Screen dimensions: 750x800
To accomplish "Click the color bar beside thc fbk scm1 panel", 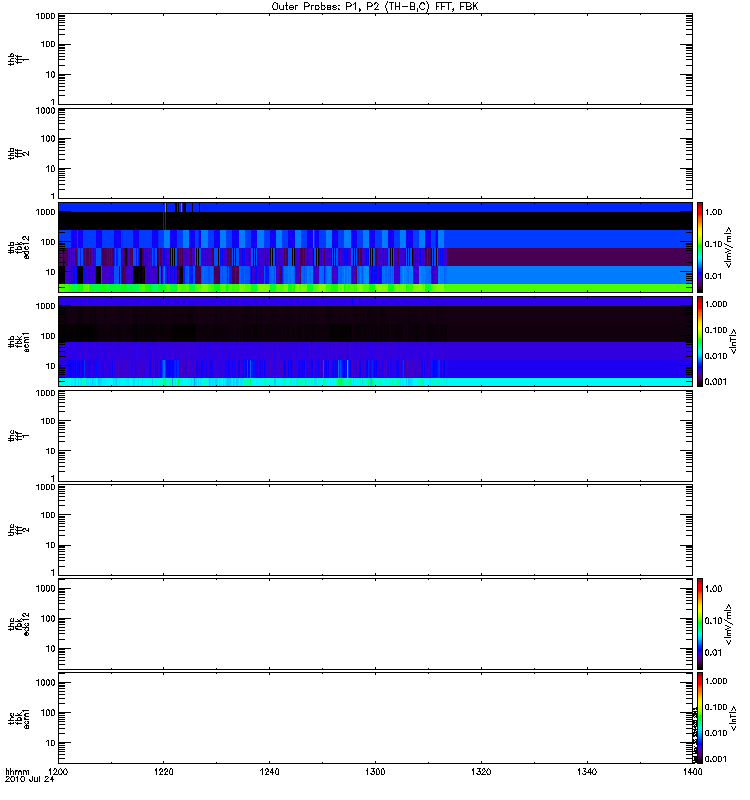I will click(x=699, y=718).
